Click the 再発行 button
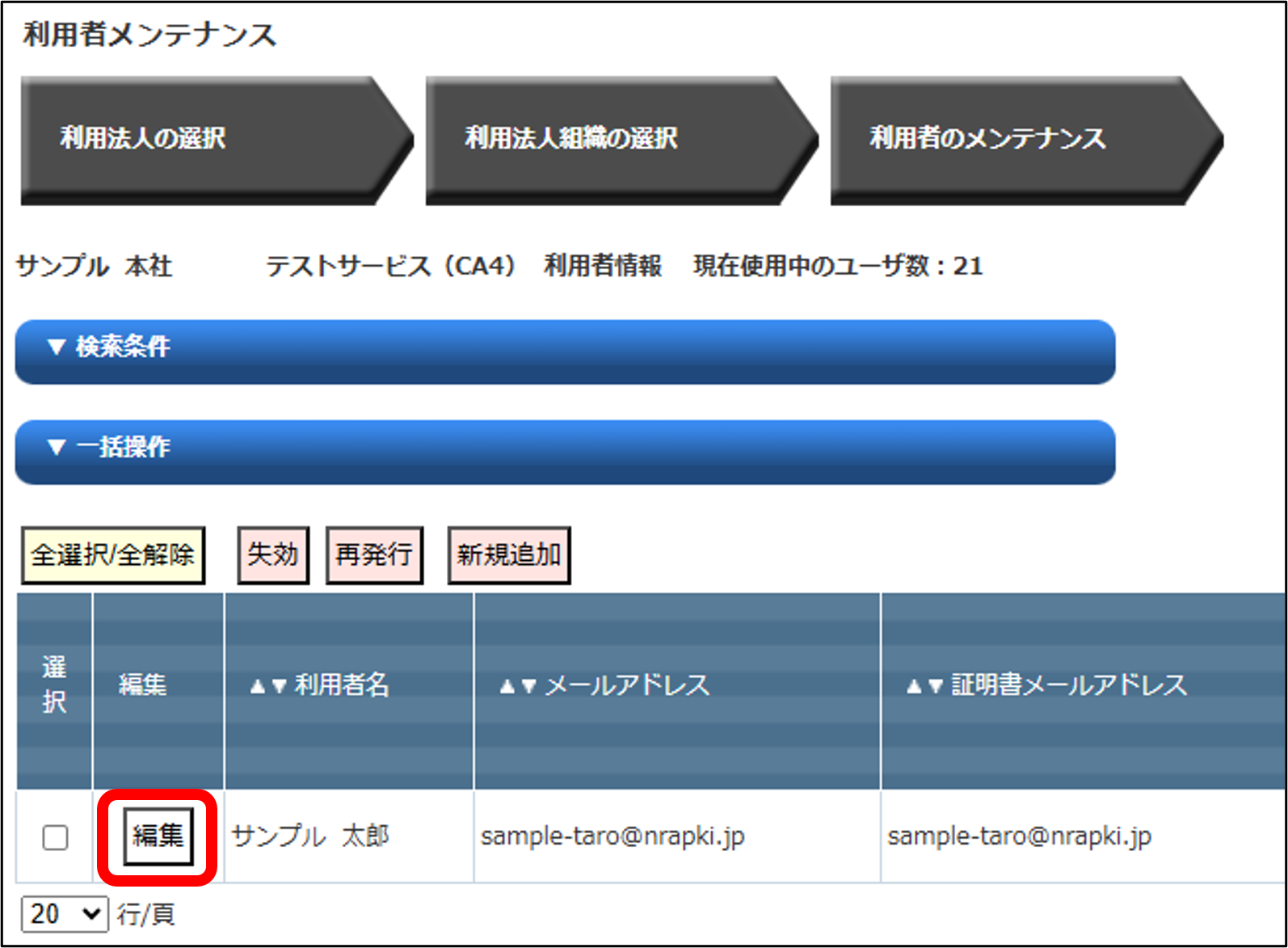1288x948 pixels. 374,555
